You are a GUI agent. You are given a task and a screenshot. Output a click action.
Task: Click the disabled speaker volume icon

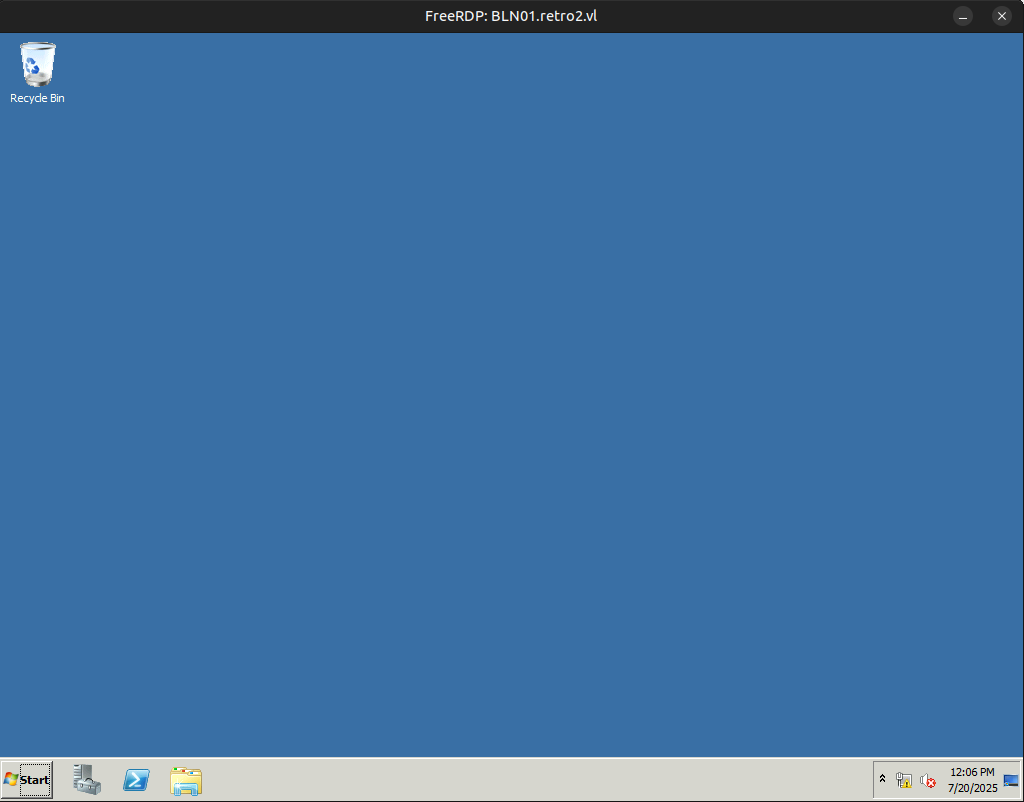pyautogui.click(x=928, y=780)
